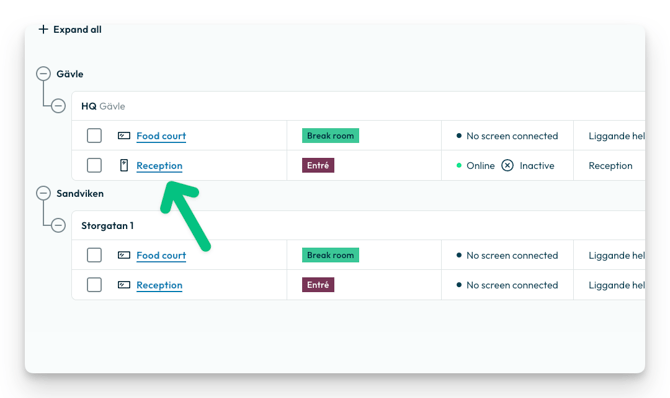
Task: Click the maroon Entré tag under Storgatan 1
Action: pyautogui.click(x=318, y=285)
